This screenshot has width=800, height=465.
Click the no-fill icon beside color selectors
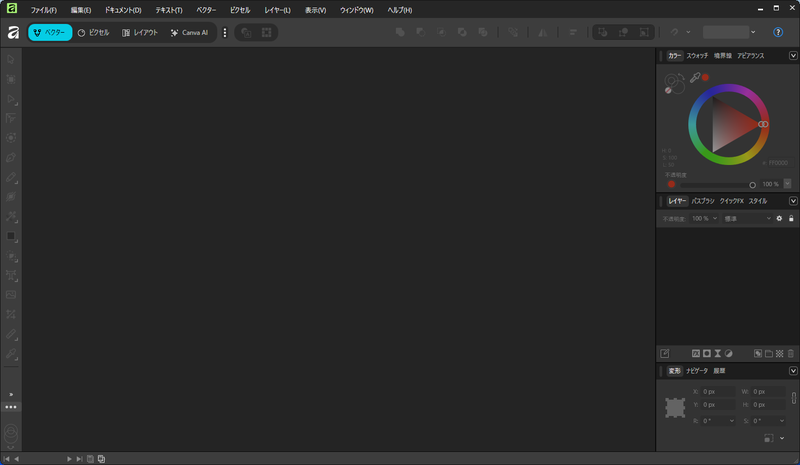click(x=668, y=90)
